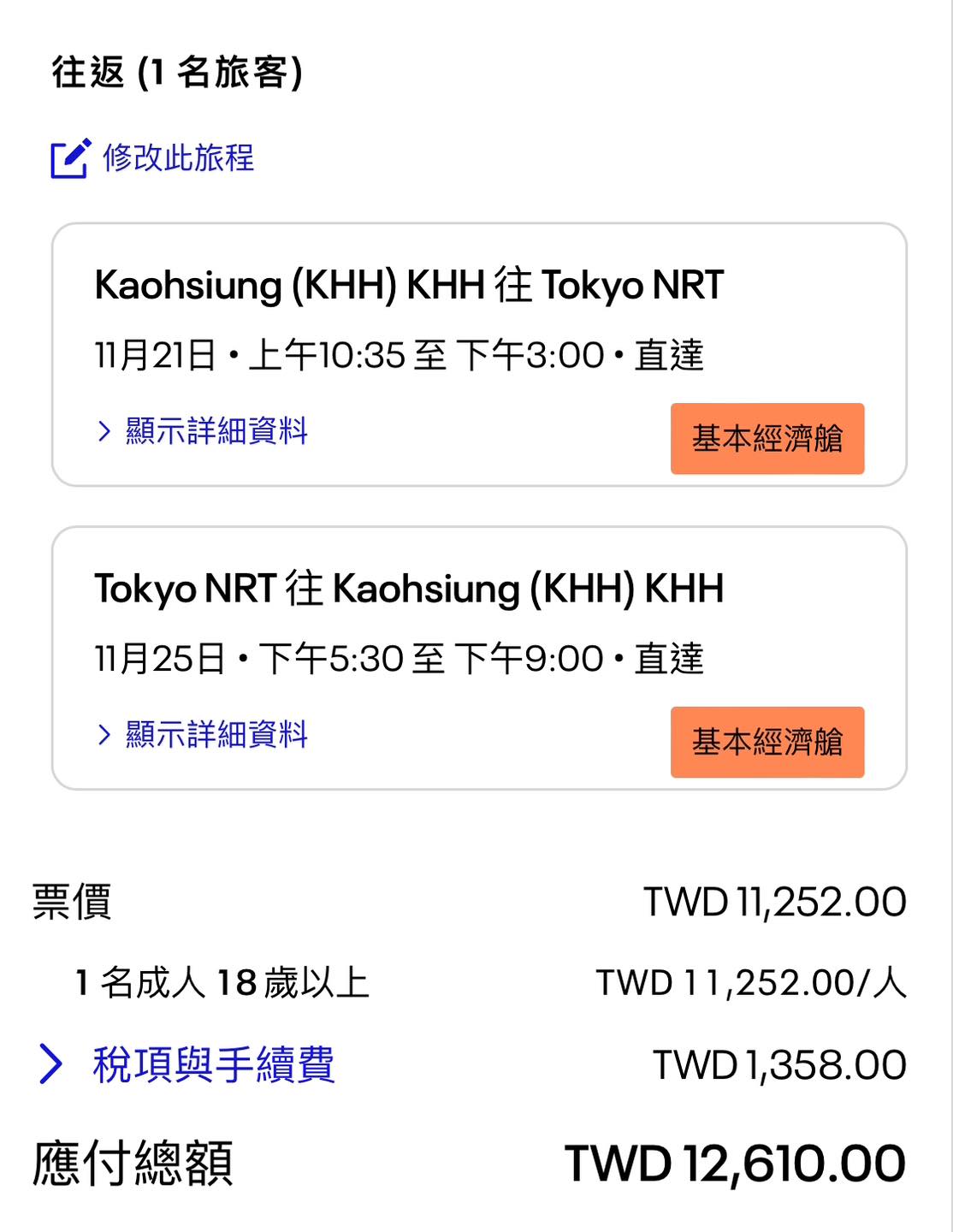The image size is (953, 1232).
Task: Click the 基本經濟艙 badge on the November 25 flight
Action: [767, 742]
